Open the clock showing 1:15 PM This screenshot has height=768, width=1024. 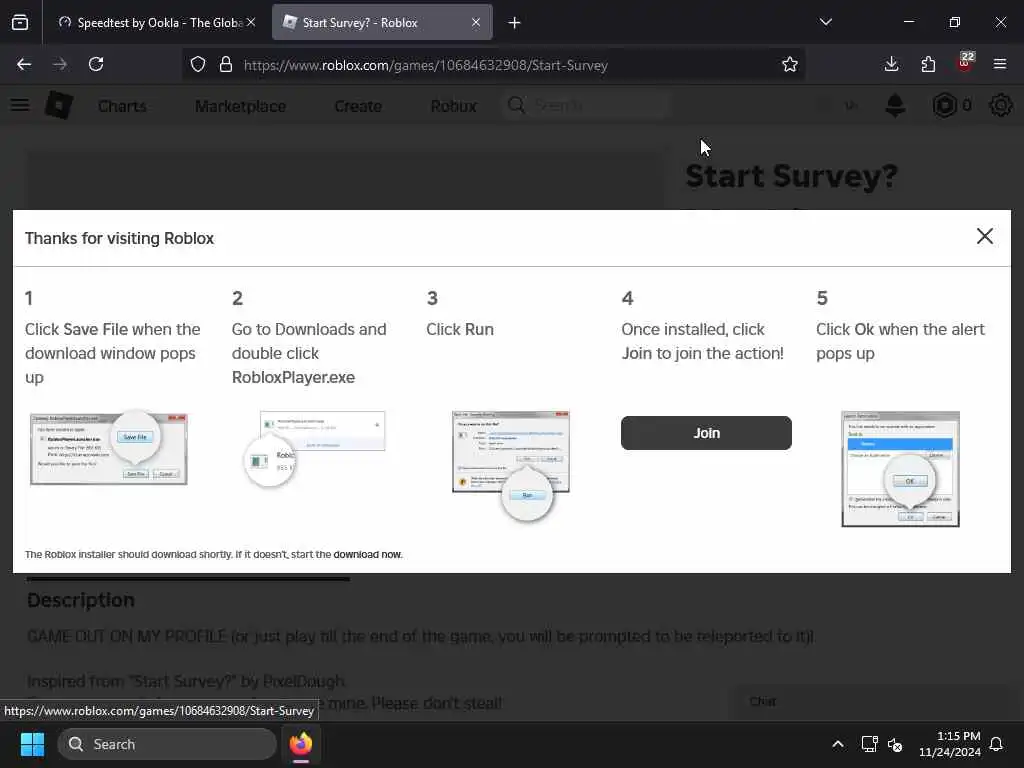pyautogui.click(x=950, y=744)
